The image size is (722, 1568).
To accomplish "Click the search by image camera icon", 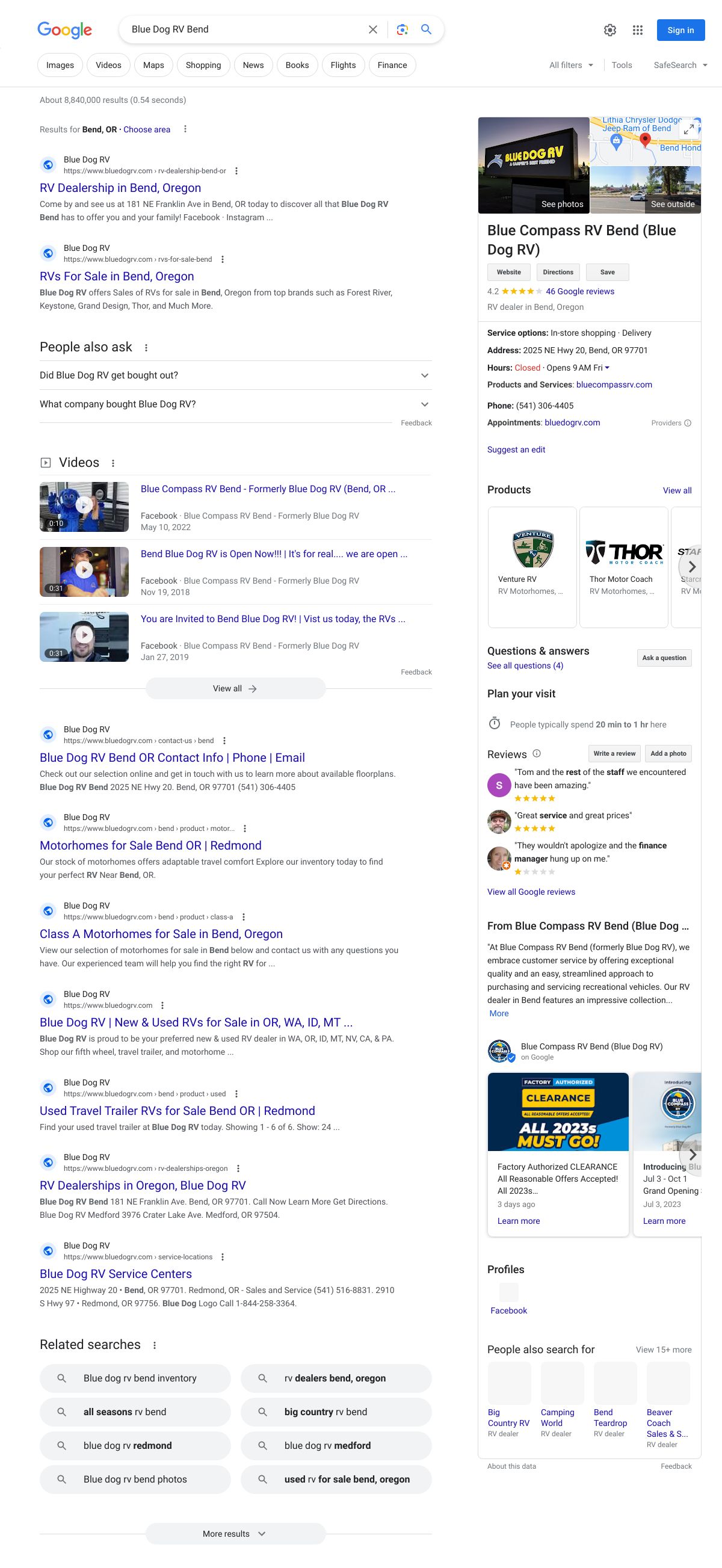I will [402, 30].
